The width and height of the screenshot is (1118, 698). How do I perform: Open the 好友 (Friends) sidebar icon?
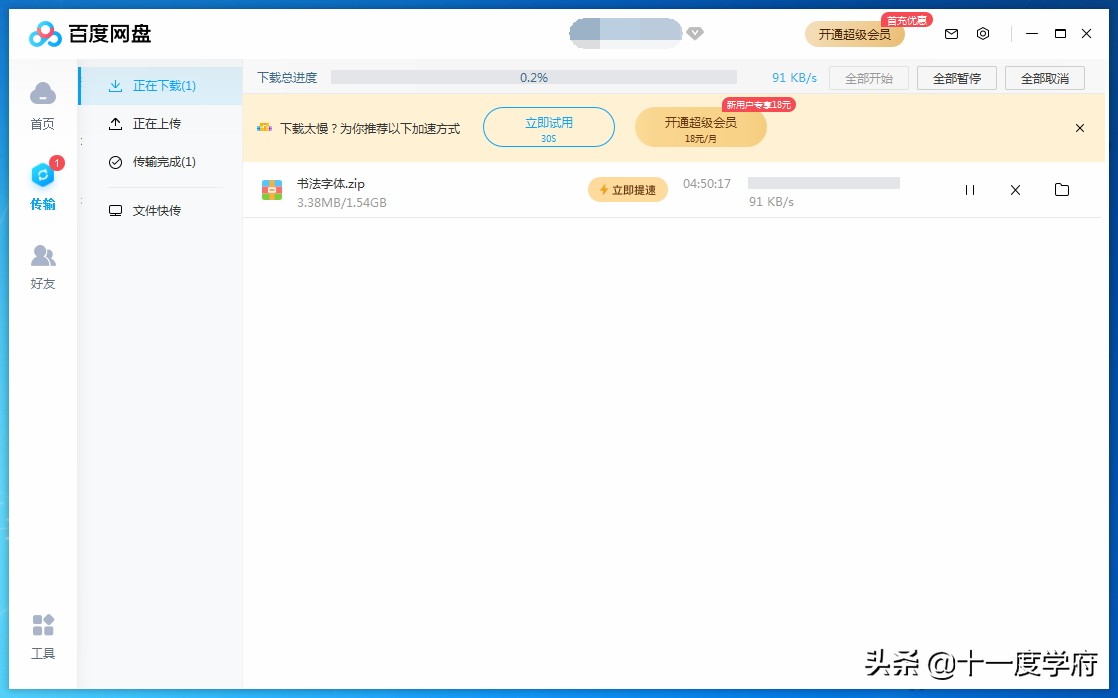(43, 265)
